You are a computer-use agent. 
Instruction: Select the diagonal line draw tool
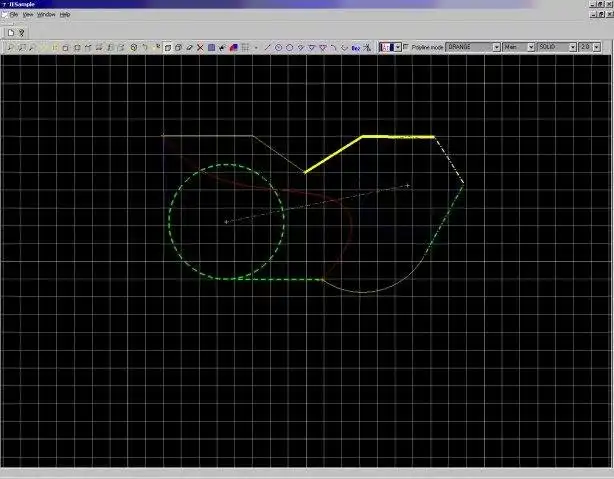267,47
